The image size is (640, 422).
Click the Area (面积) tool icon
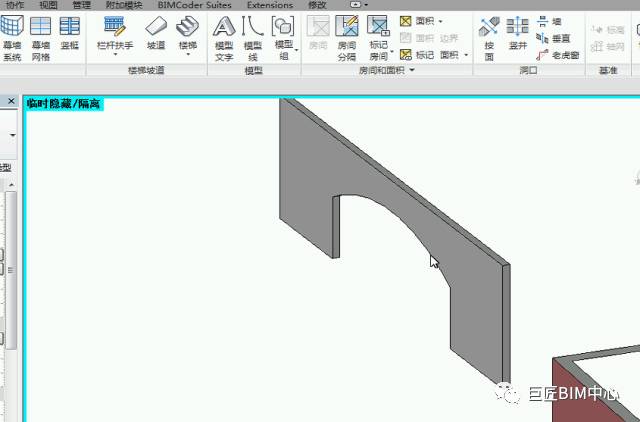point(405,21)
